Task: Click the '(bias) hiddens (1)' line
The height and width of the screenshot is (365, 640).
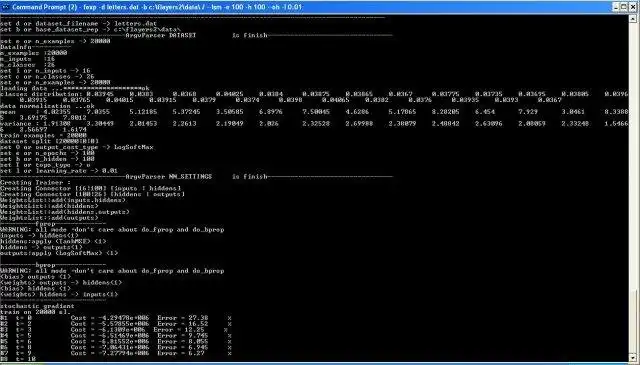Action: click(x=35, y=288)
